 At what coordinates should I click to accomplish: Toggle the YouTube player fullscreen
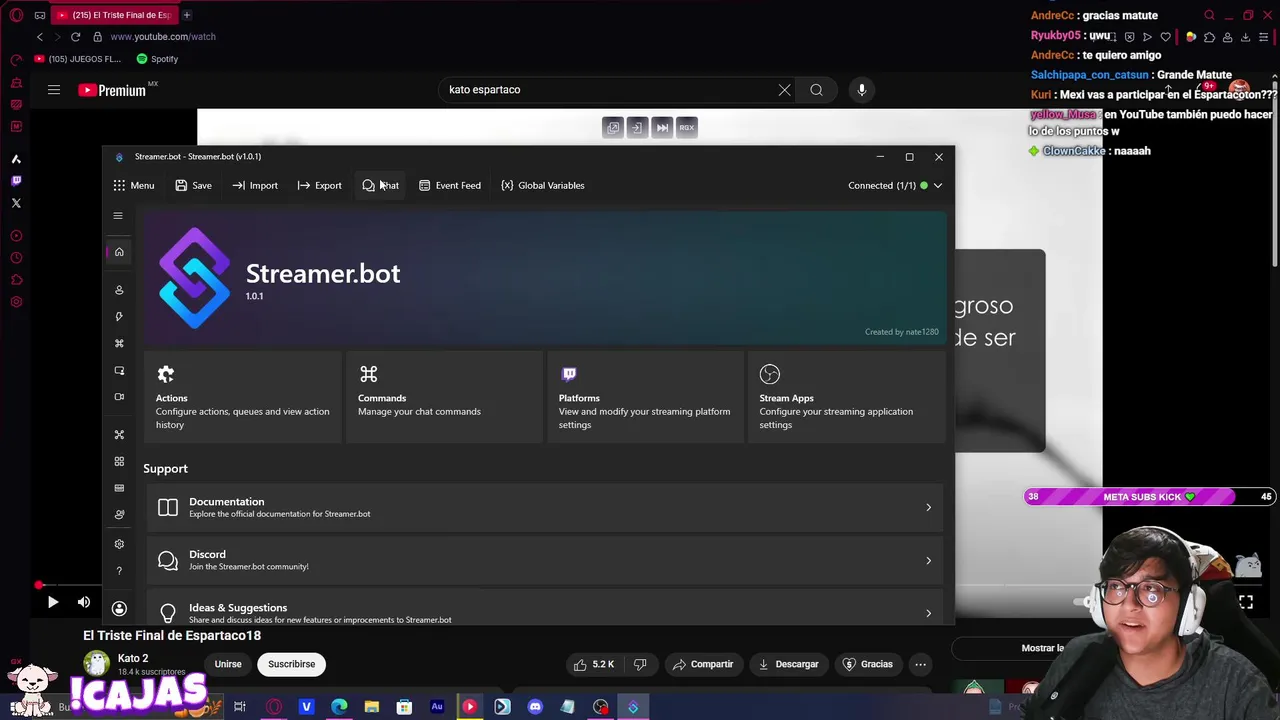click(1246, 602)
